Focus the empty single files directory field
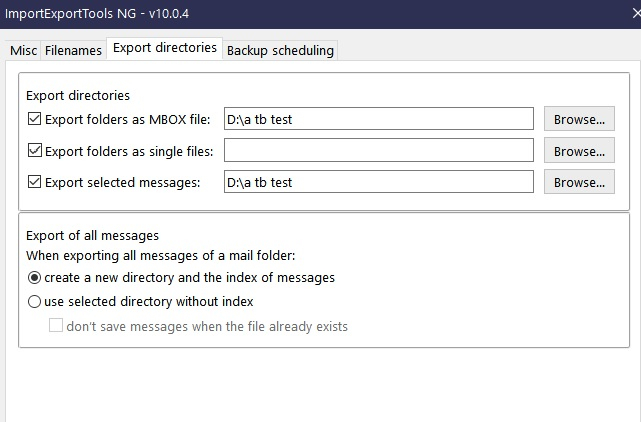 pyautogui.click(x=378, y=151)
